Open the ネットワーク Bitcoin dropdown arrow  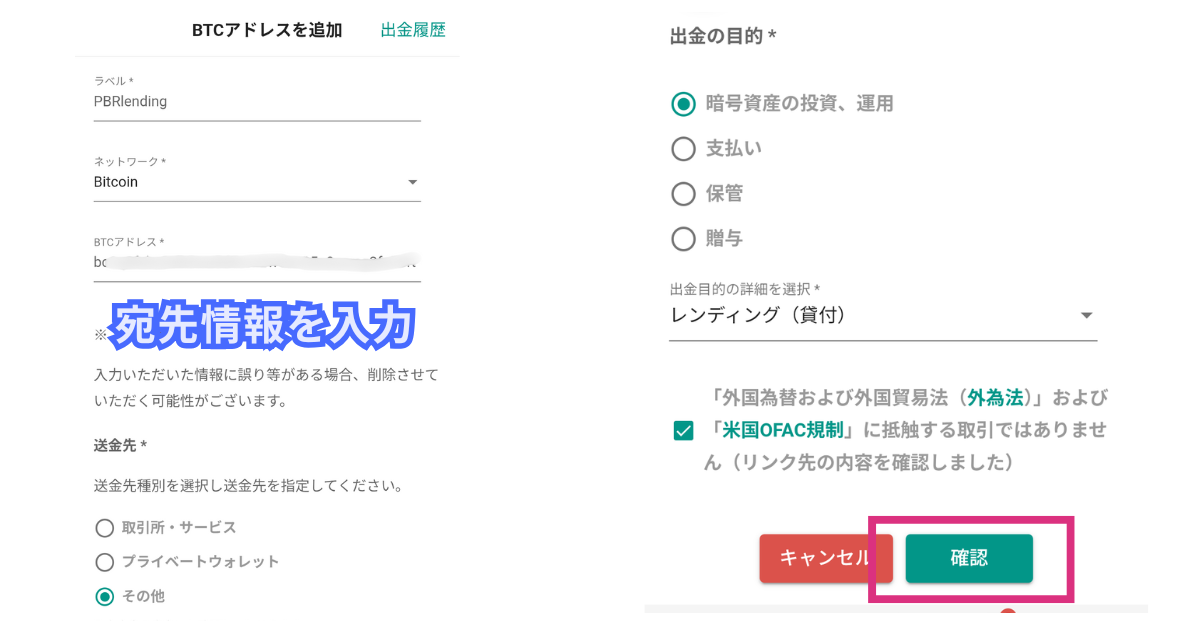pyautogui.click(x=412, y=183)
